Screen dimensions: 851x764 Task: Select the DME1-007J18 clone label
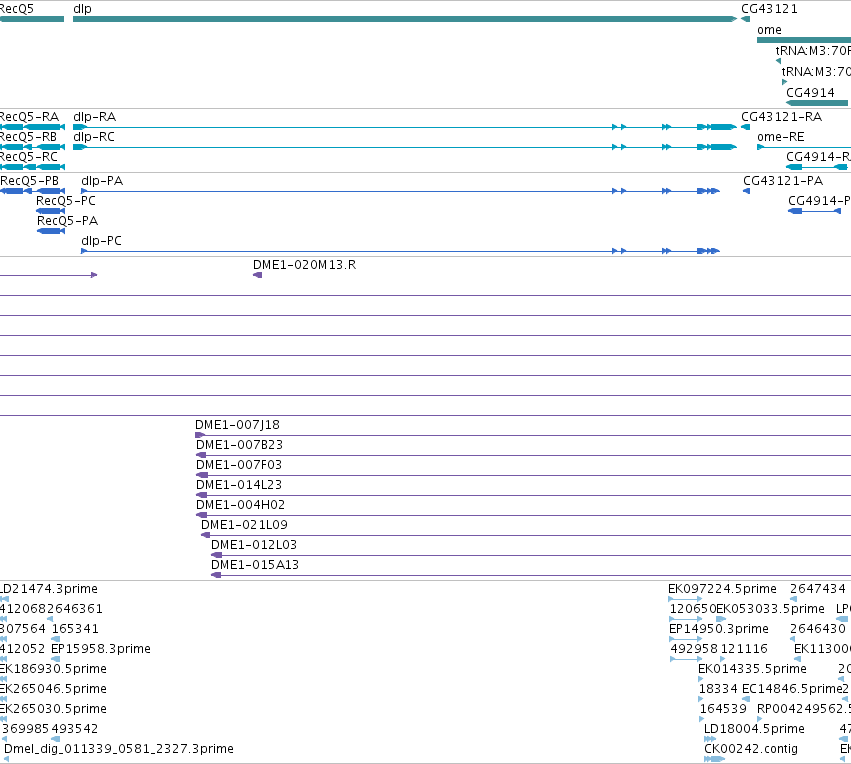(237, 425)
